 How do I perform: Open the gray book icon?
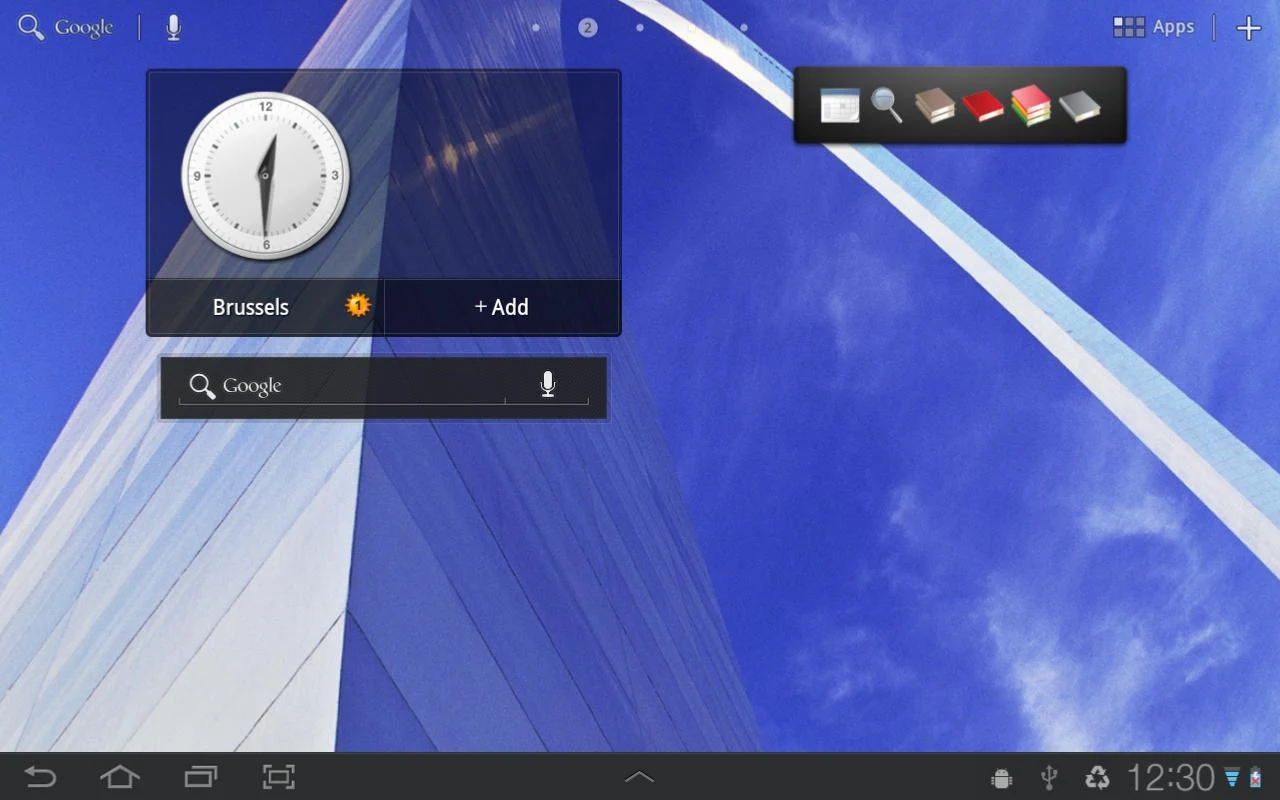1080,106
